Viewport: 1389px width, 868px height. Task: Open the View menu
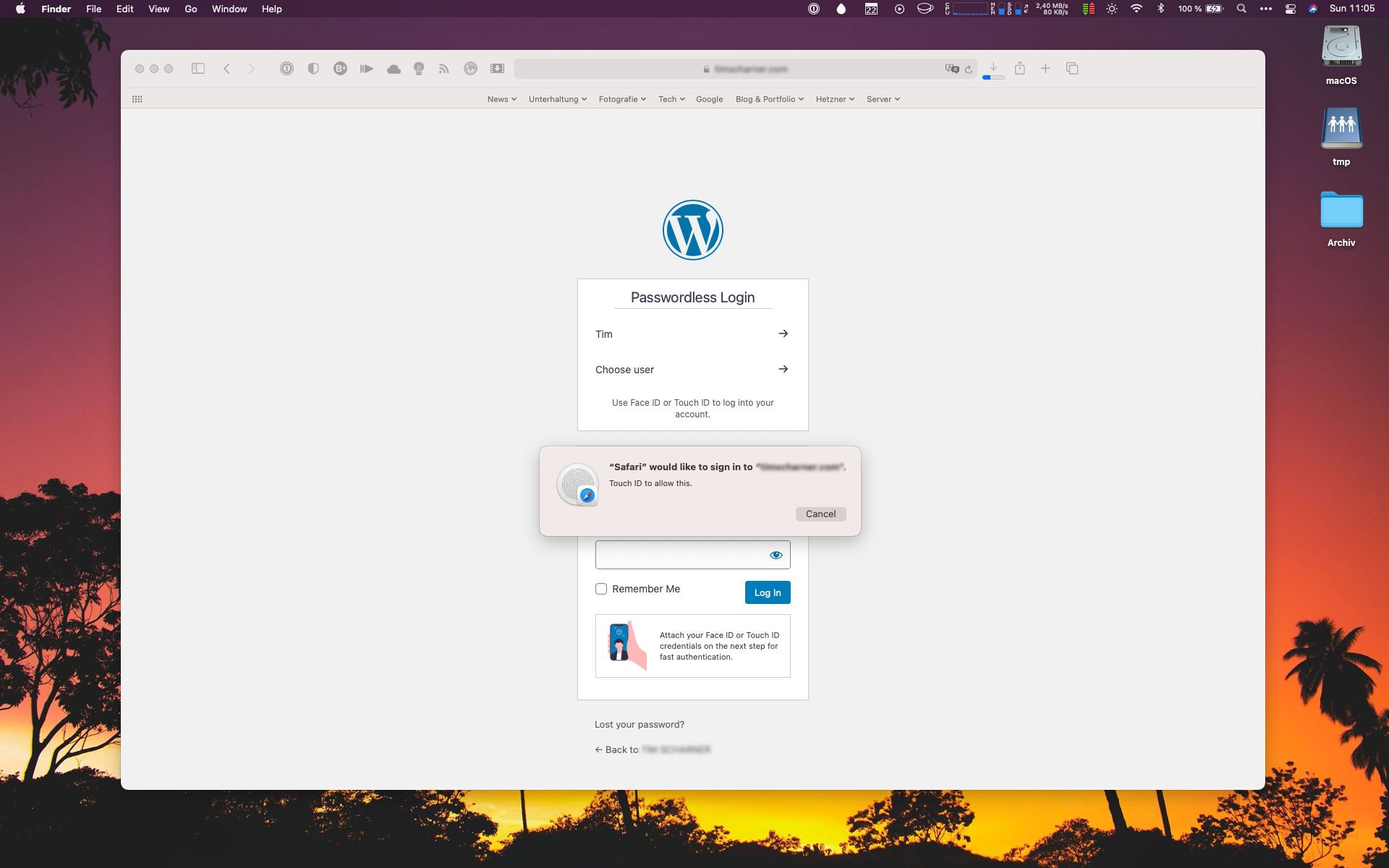coord(158,9)
